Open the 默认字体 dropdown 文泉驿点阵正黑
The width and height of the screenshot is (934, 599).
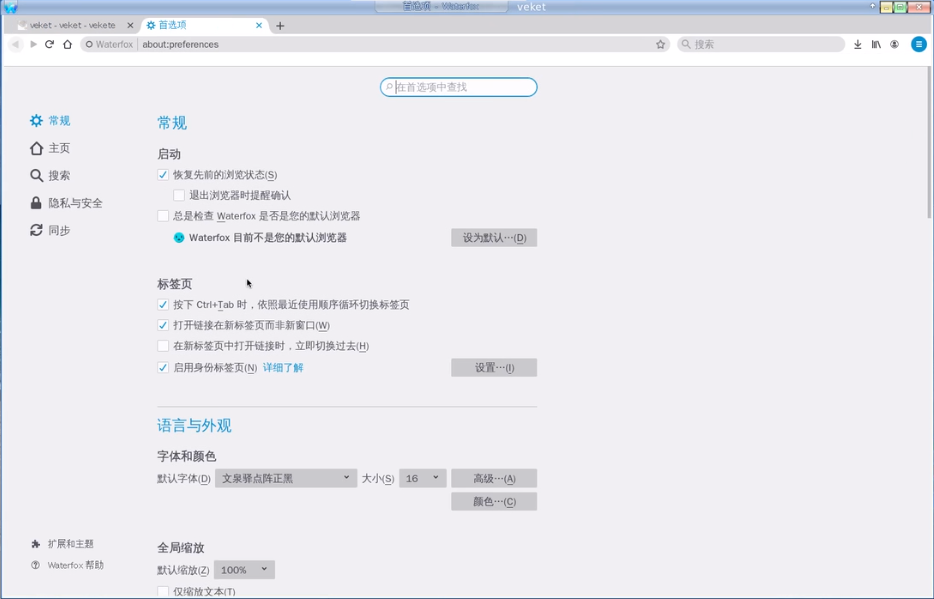(286, 478)
